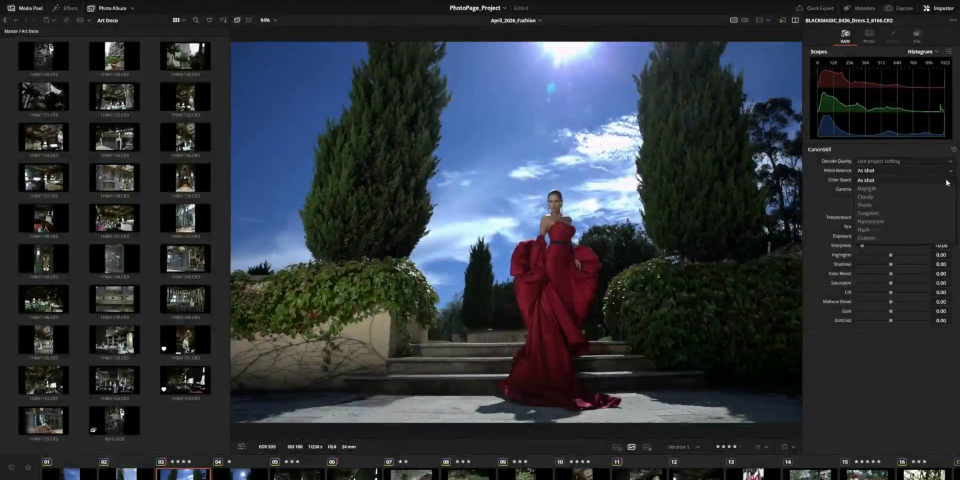
Task: Reset CanonStill settings with reset icon
Action: [953, 149]
